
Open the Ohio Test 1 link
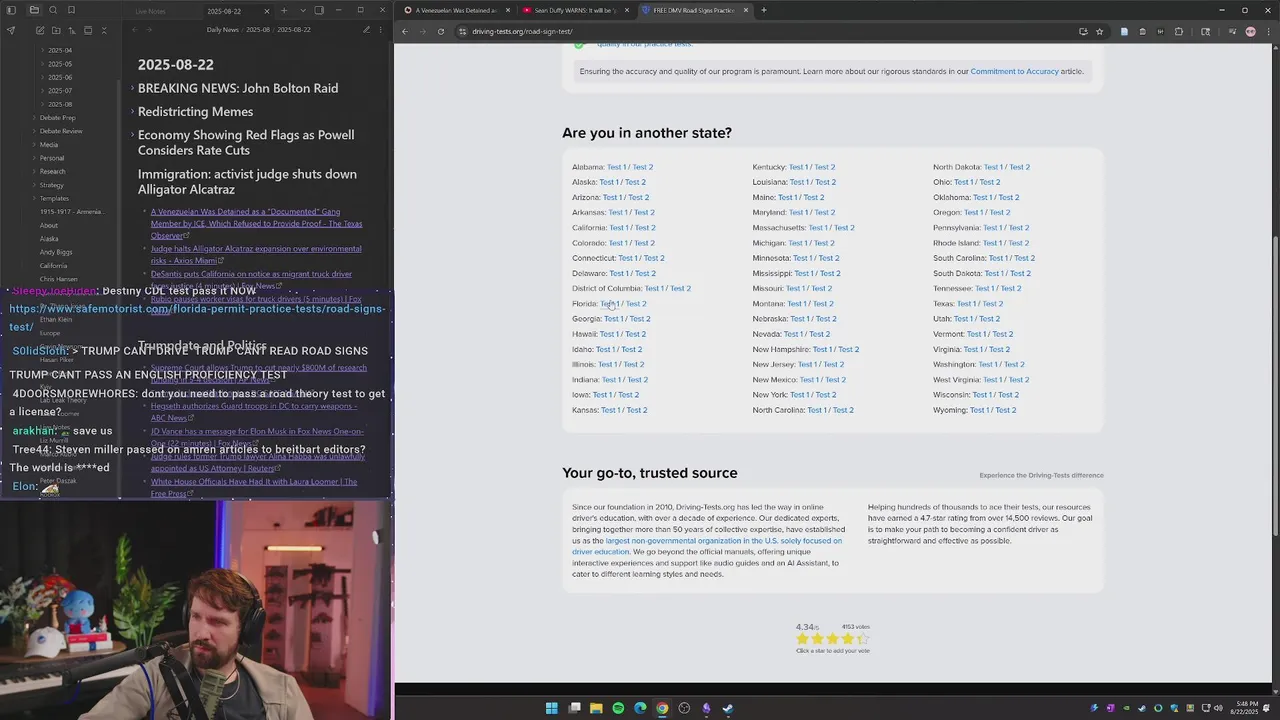click(964, 182)
